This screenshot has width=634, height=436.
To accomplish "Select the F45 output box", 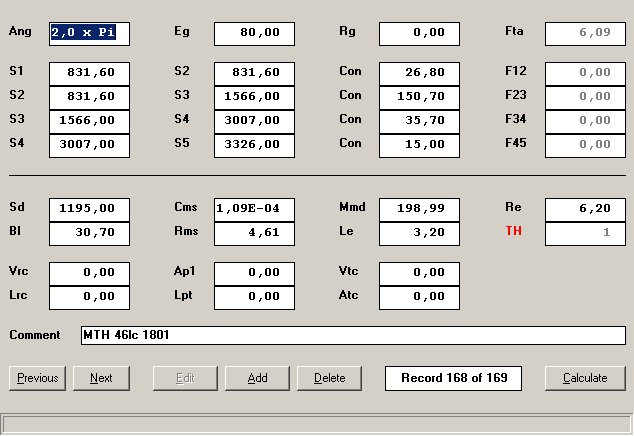I will point(585,146).
